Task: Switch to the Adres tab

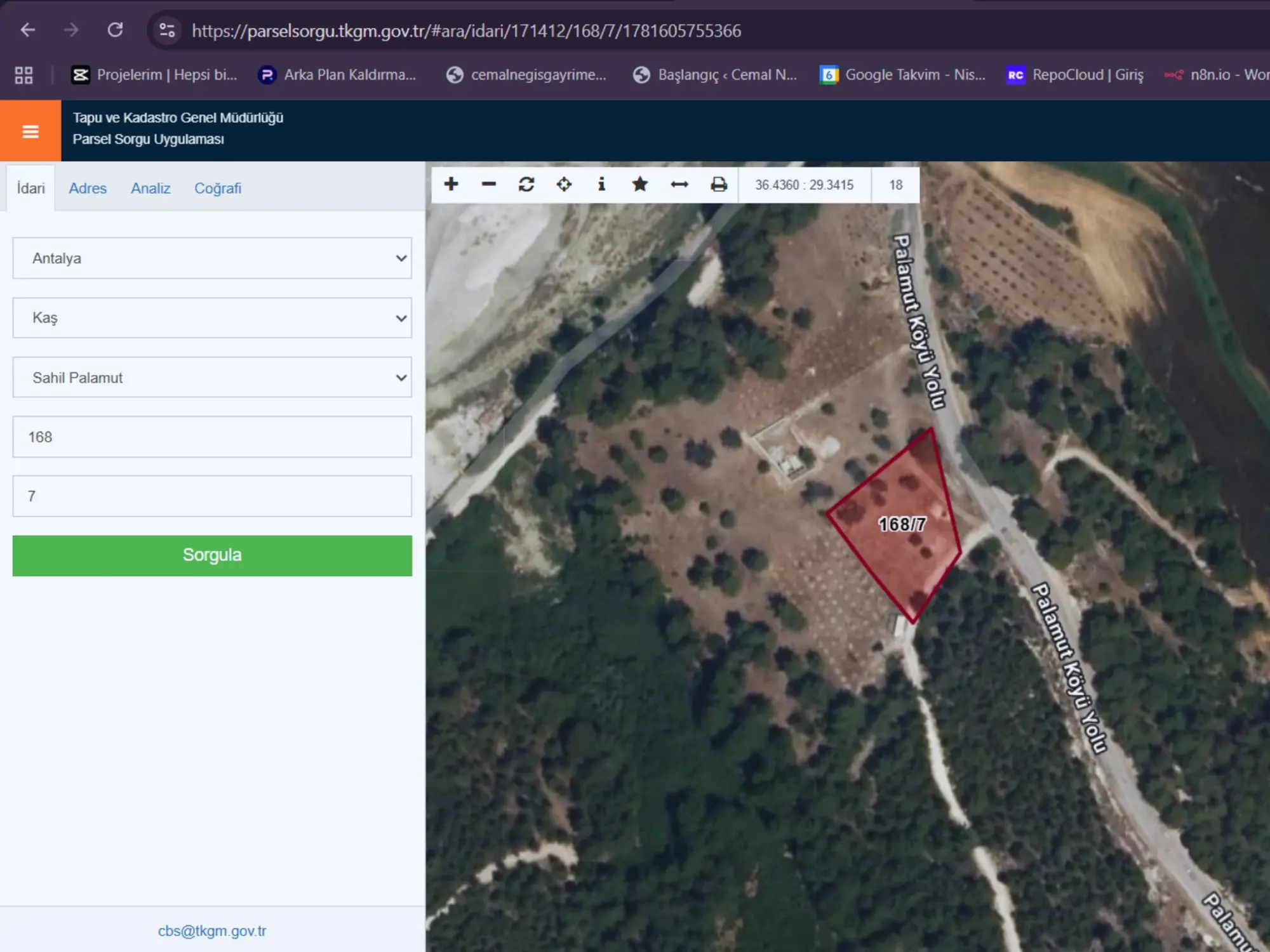Action: tap(88, 188)
